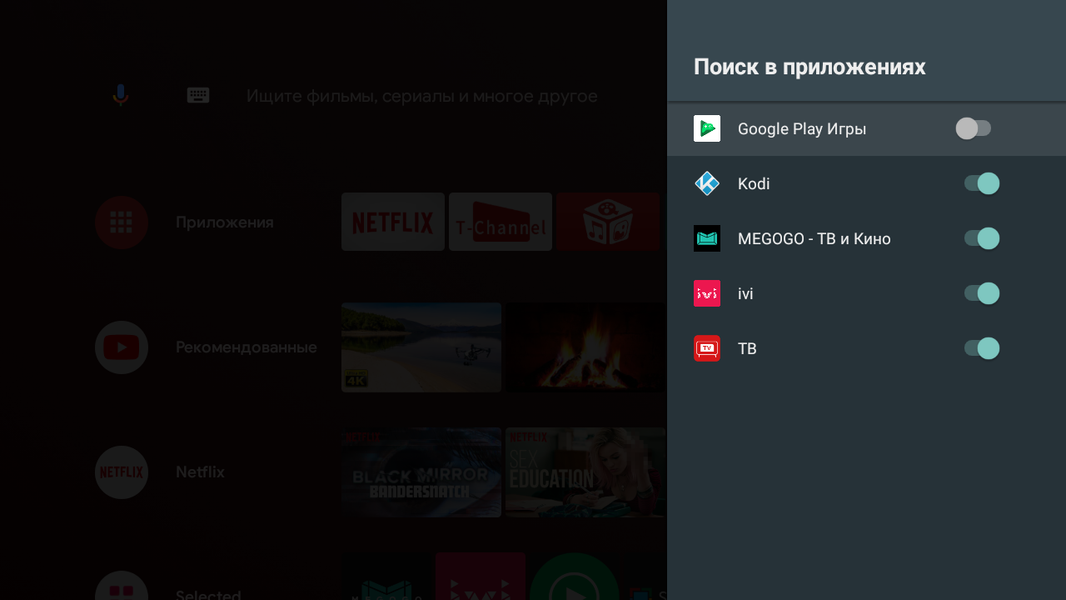This screenshot has width=1066, height=600.
Task: Launch the T-Channel app tile
Action: (500, 222)
